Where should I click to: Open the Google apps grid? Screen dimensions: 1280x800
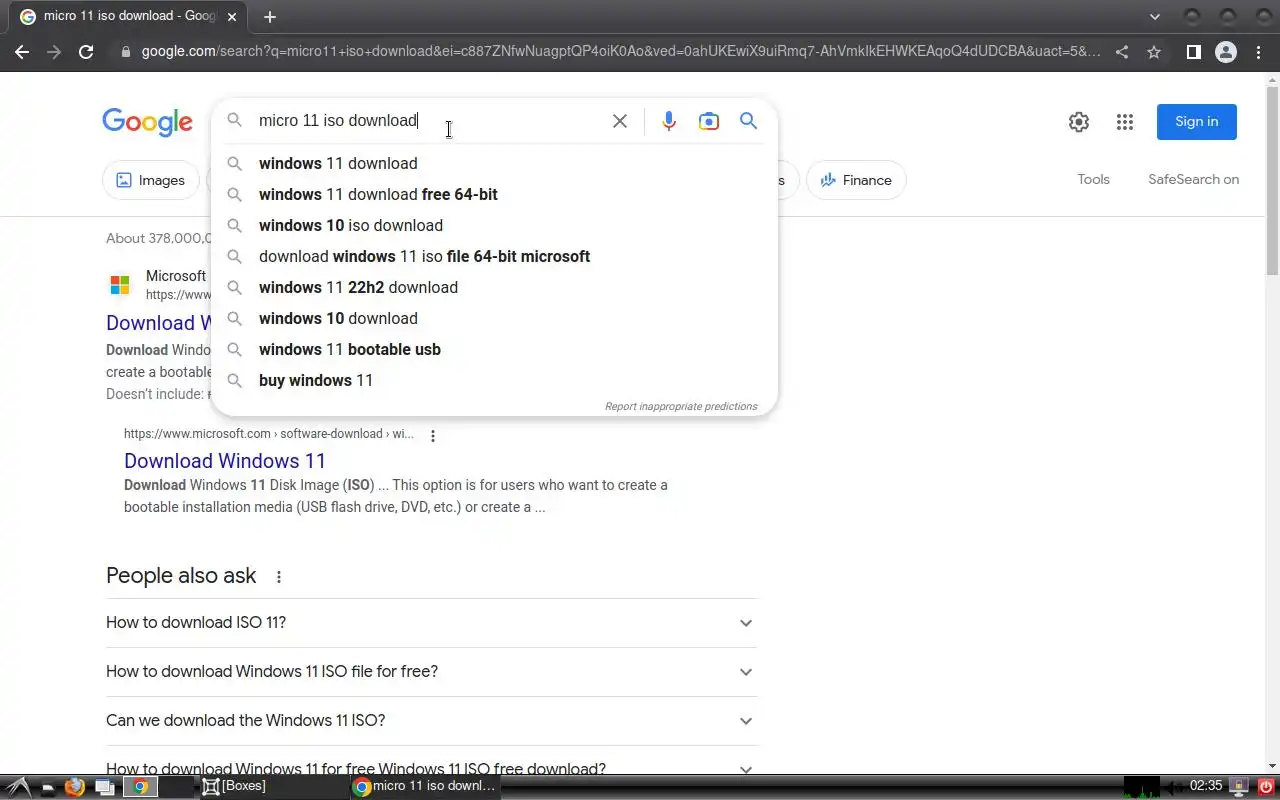(1125, 122)
